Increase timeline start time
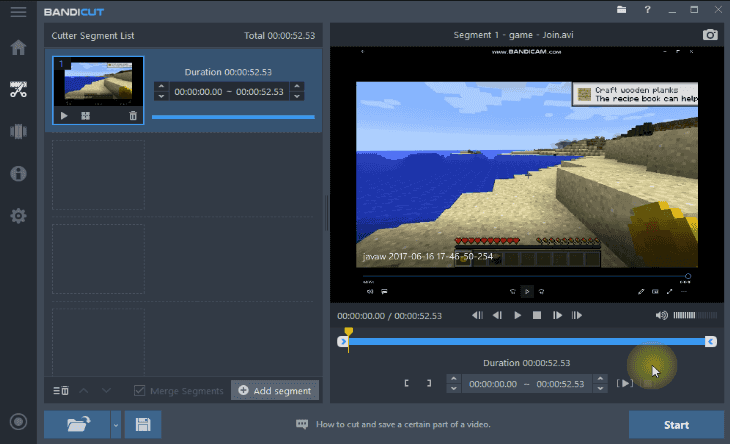 pos(453,378)
